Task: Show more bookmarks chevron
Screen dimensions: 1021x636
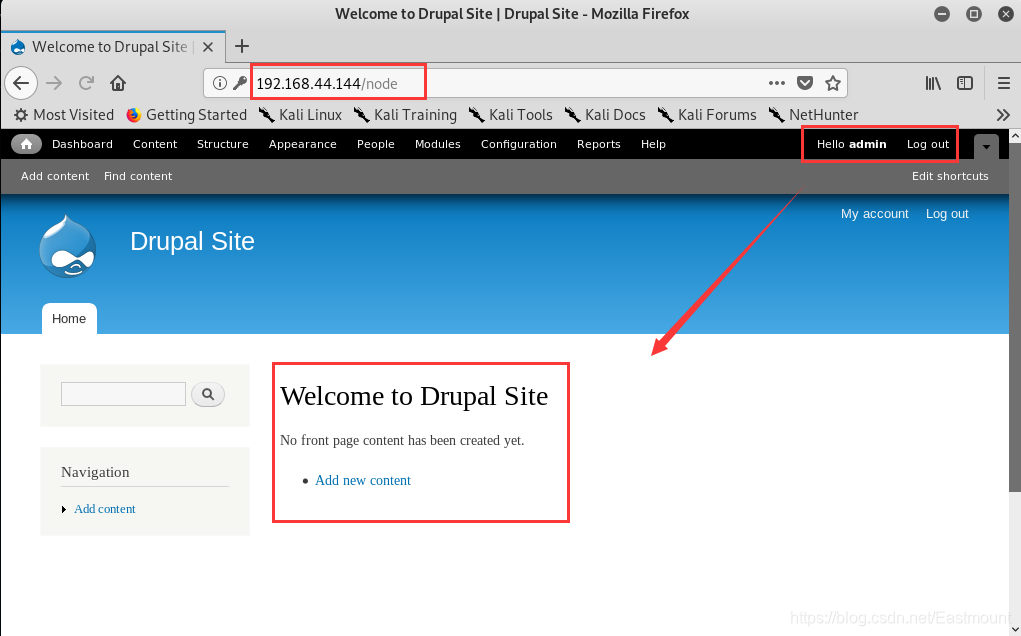Action: click(x=1003, y=115)
